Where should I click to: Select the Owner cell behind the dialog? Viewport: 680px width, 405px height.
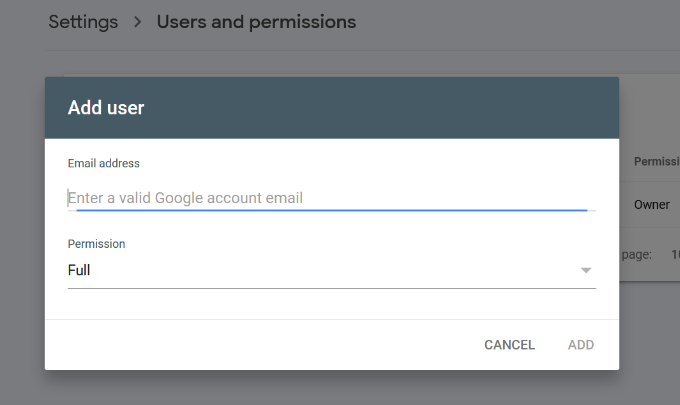pos(652,204)
